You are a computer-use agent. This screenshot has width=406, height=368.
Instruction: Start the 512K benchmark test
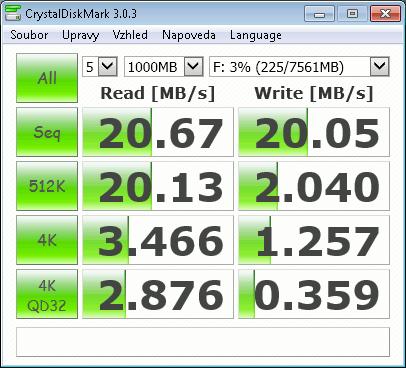click(x=47, y=186)
